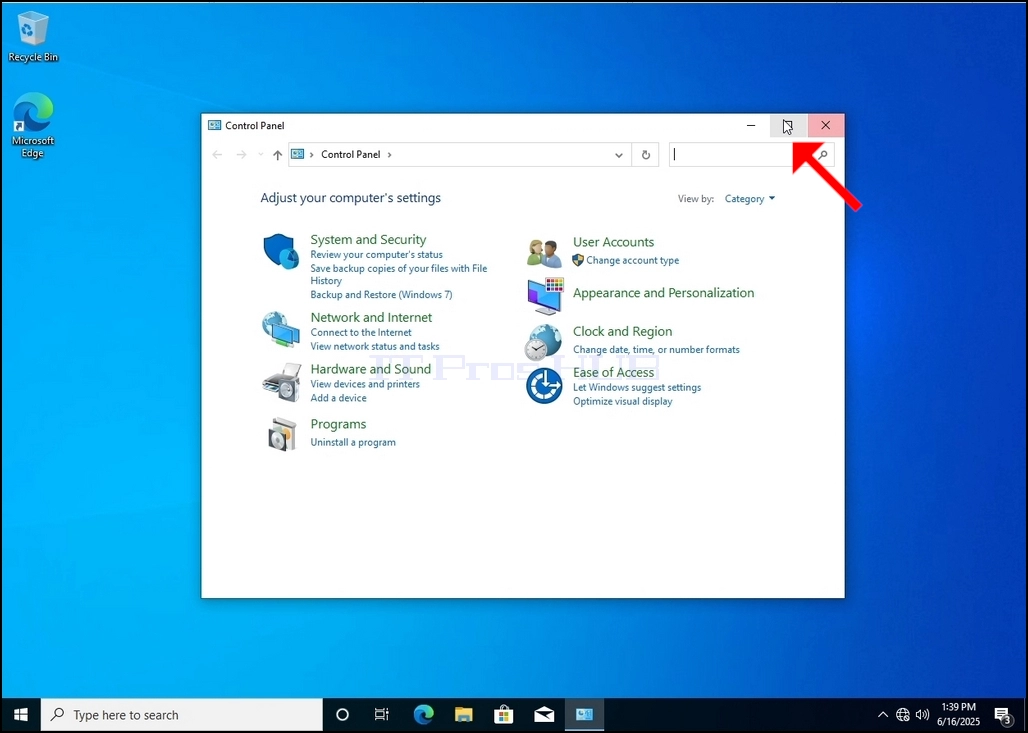Viewport: 1028px width, 733px height.
Task: Select Microsoft Edge desktop shortcut
Action: (x=33, y=126)
